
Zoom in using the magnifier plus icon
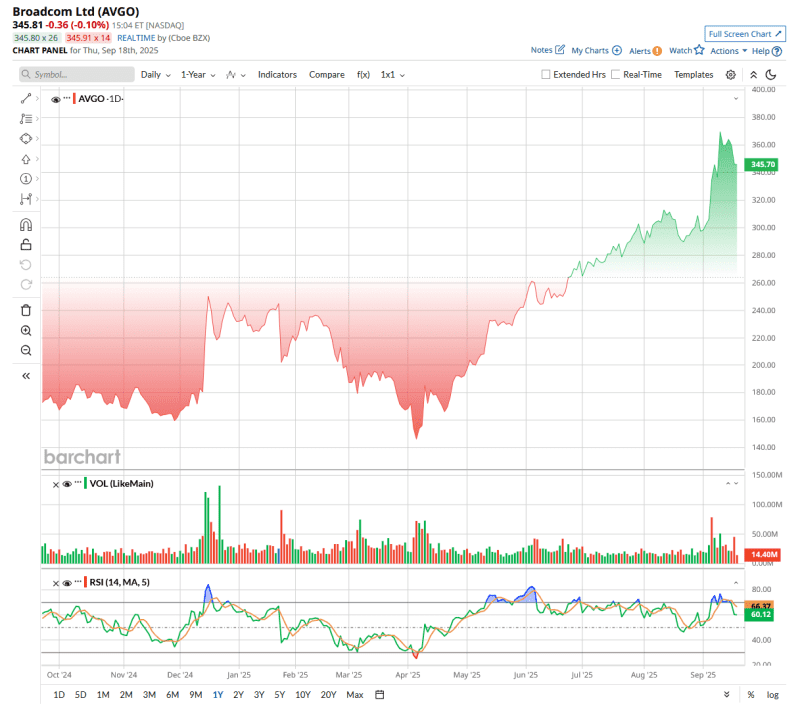(26, 330)
